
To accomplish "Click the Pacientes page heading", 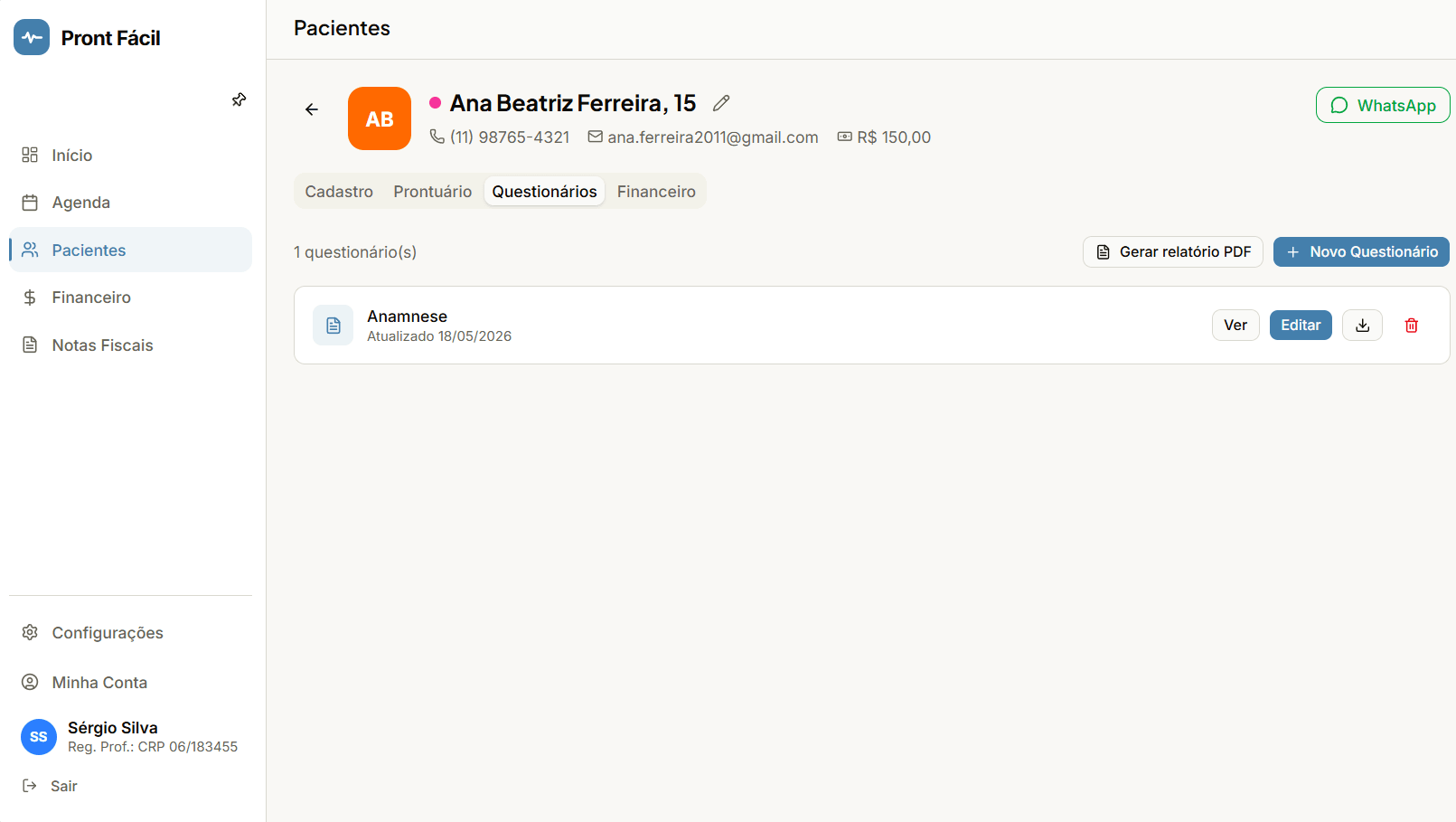I will 342,28.
